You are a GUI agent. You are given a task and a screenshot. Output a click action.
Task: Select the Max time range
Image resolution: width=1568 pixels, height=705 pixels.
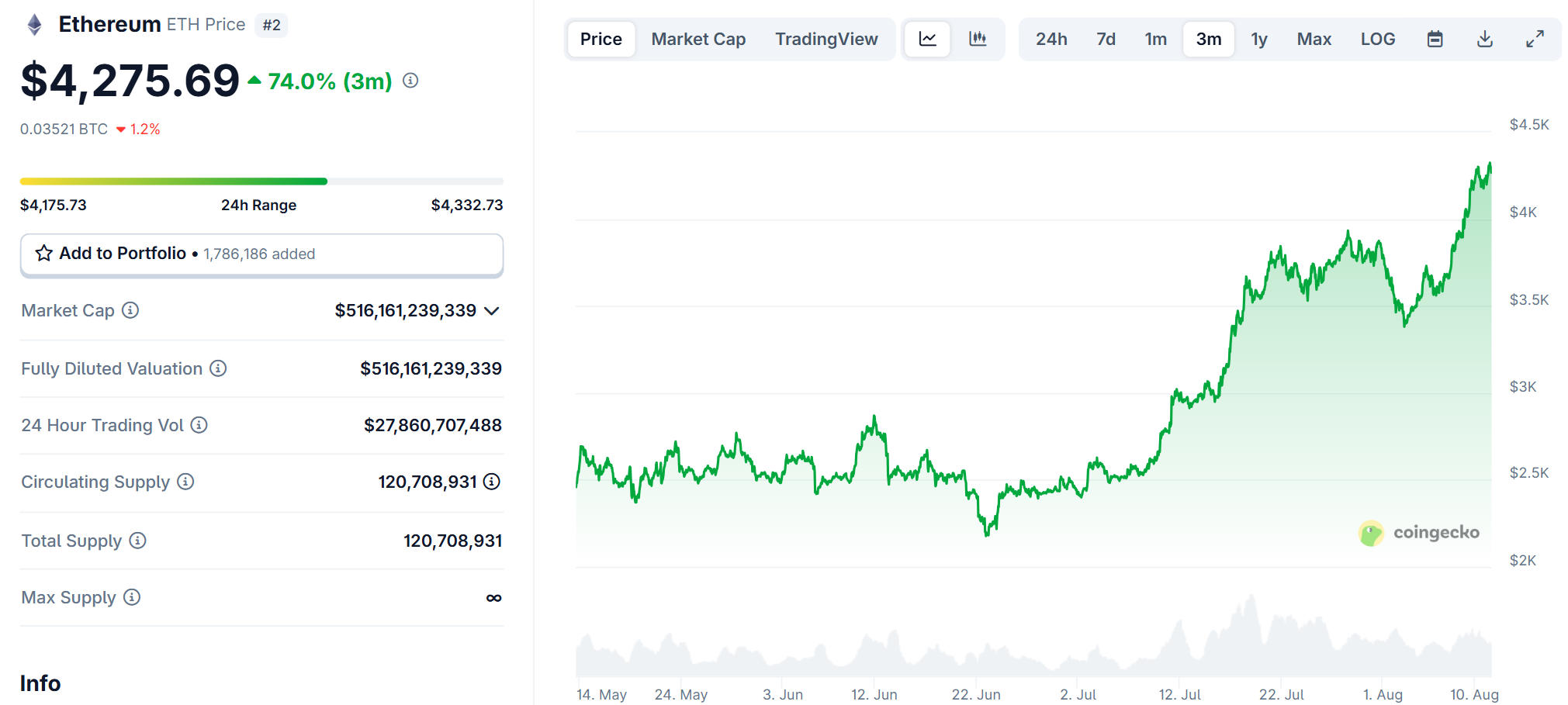(1314, 39)
